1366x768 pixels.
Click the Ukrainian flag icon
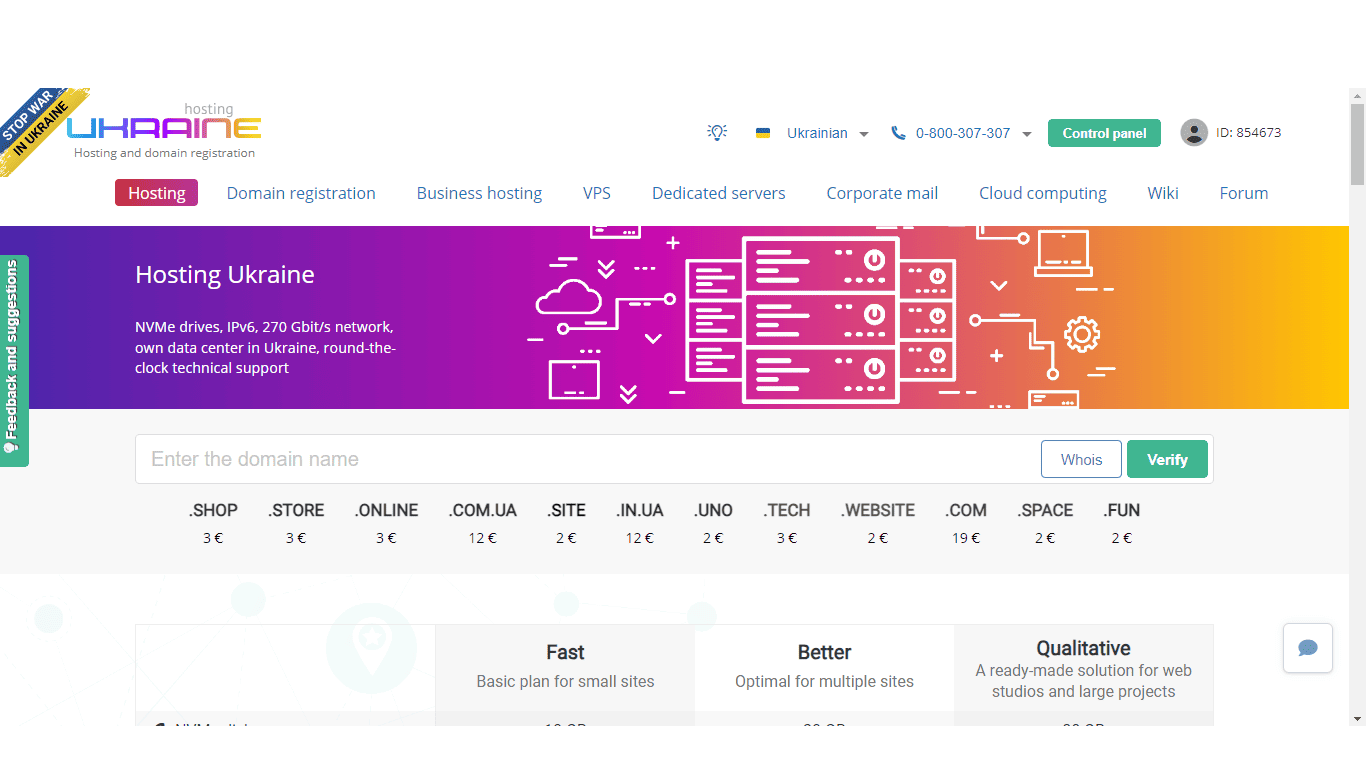pyautogui.click(x=763, y=133)
